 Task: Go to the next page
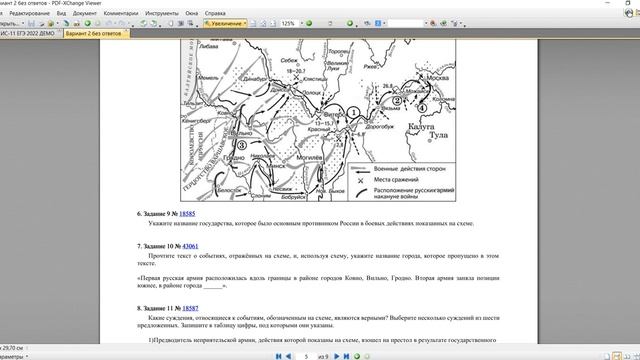(x=337, y=356)
